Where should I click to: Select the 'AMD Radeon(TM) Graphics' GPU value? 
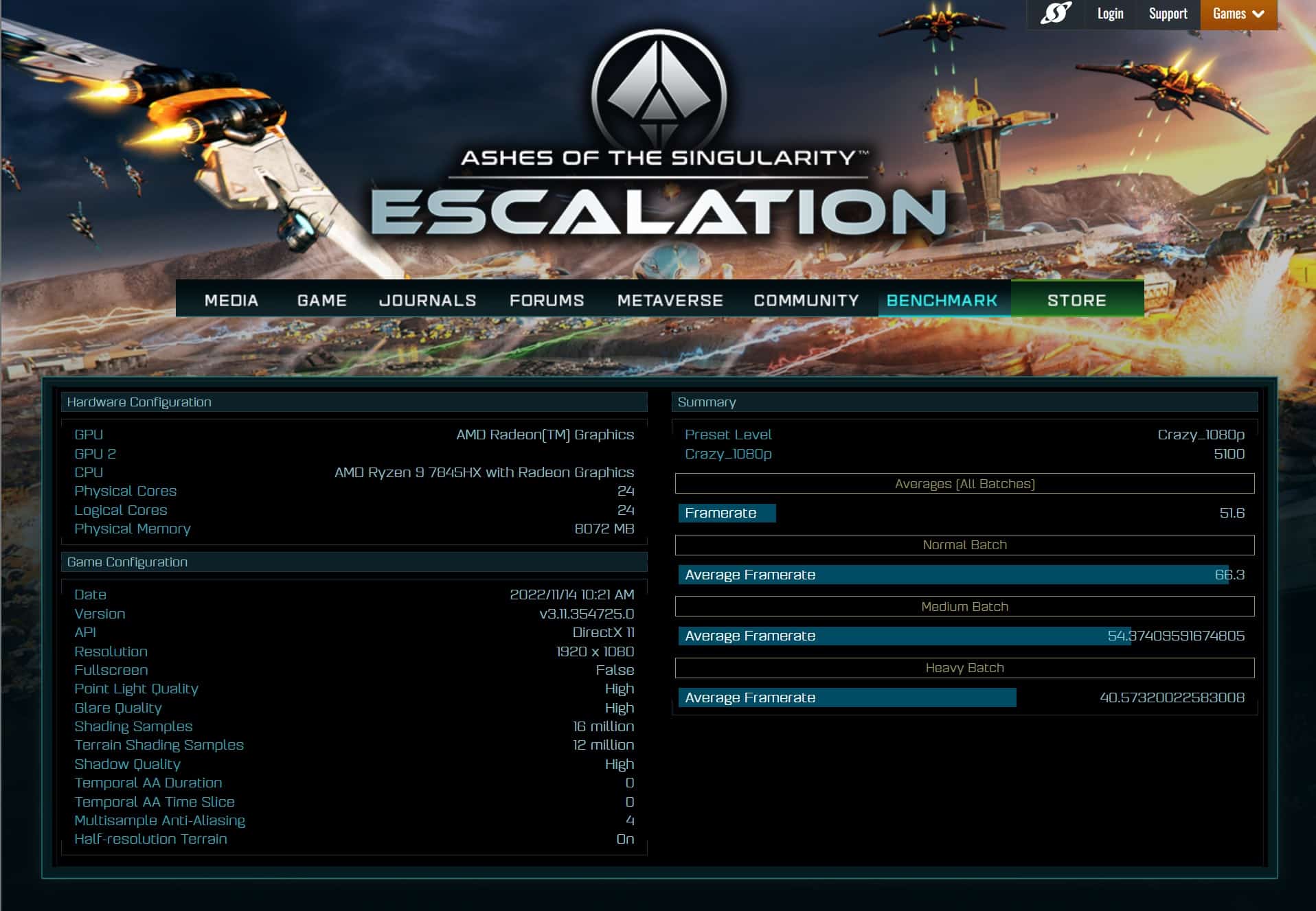[x=545, y=435]
